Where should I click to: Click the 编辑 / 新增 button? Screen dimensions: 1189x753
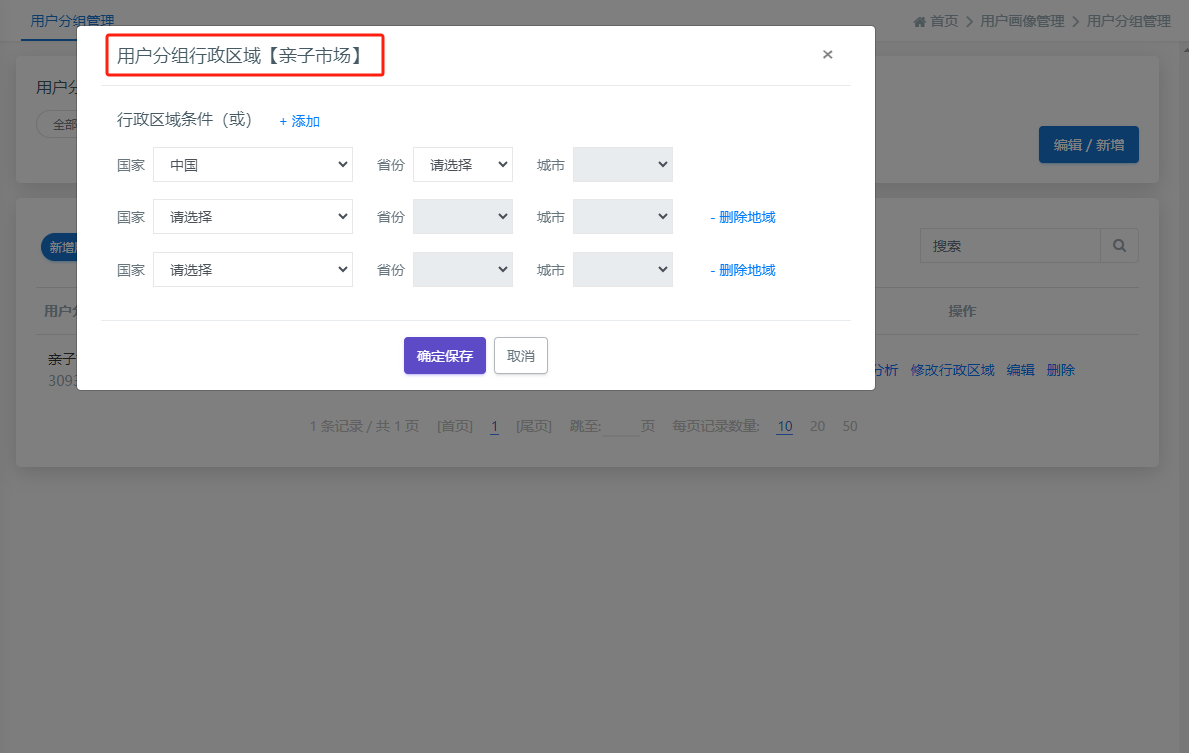1089,145
